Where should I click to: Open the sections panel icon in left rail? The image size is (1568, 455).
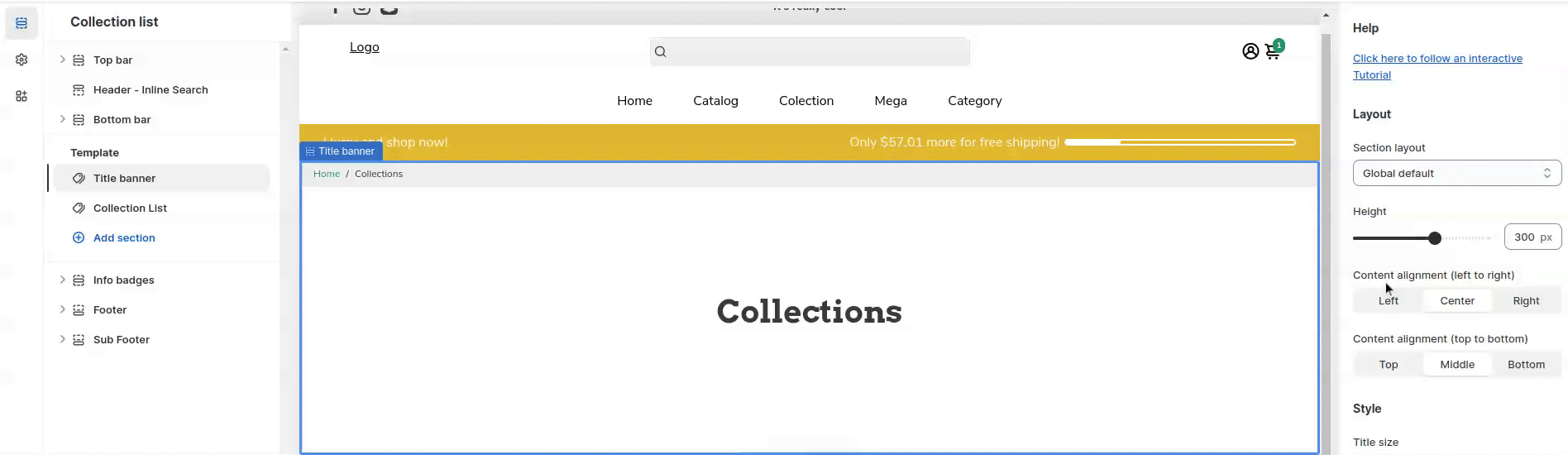[x=22, y=23]
